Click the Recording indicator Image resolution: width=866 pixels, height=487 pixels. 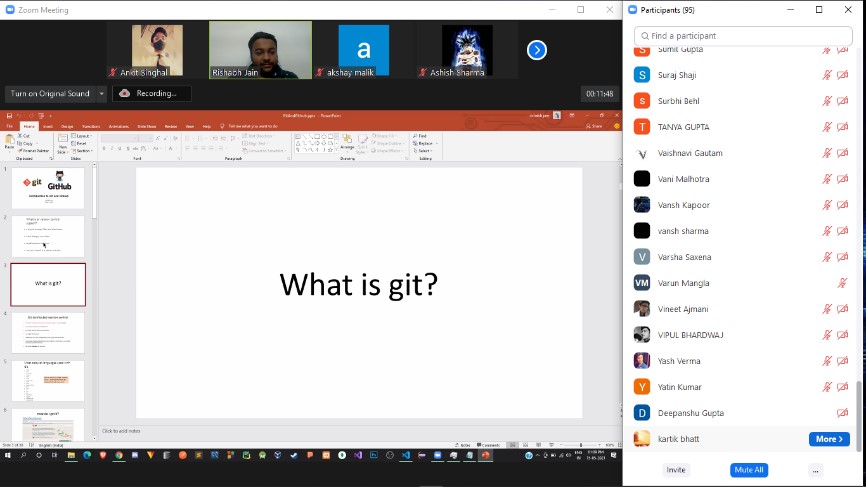tap(148, 93)
